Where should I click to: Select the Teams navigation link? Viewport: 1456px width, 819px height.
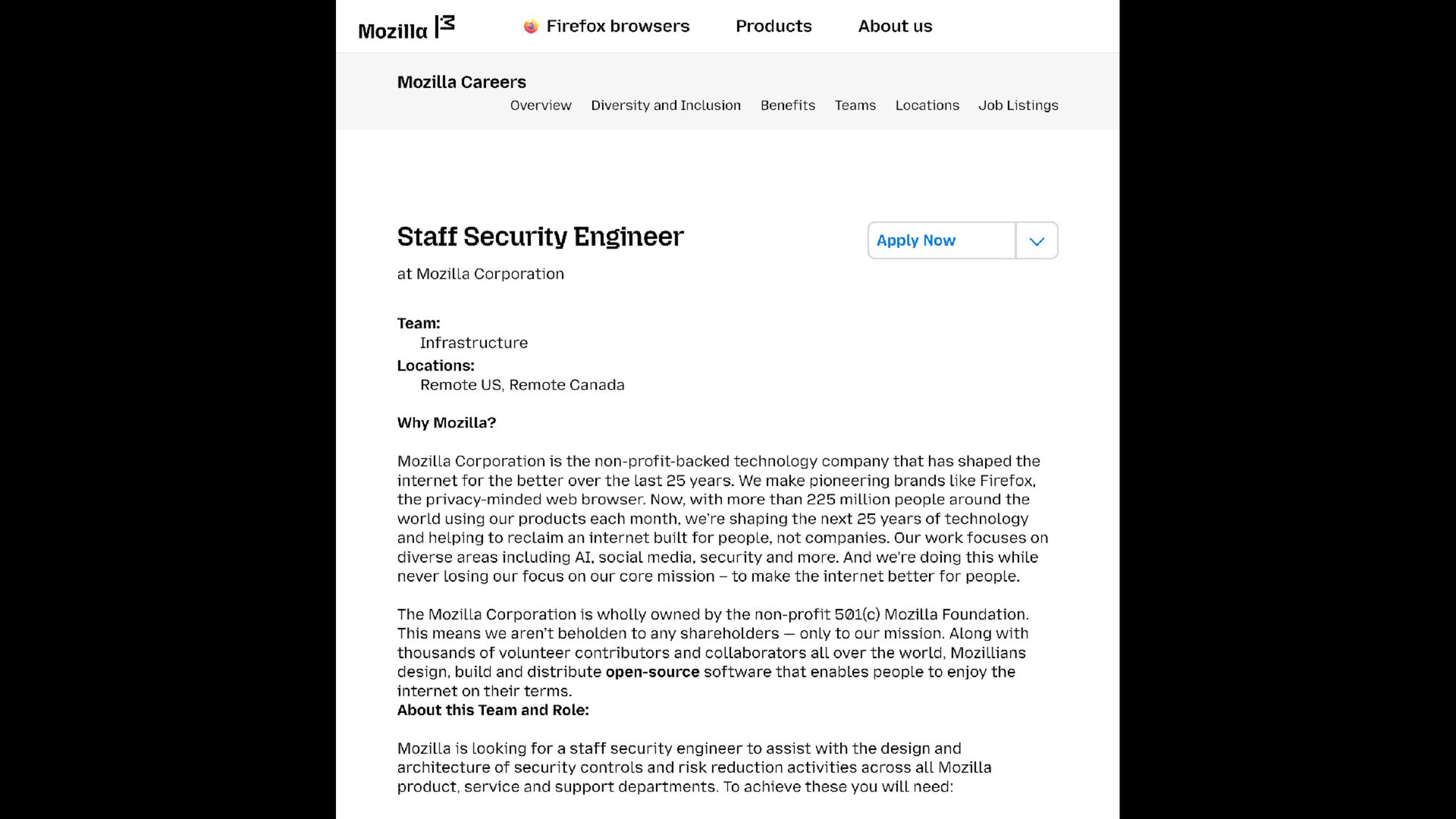855,105
